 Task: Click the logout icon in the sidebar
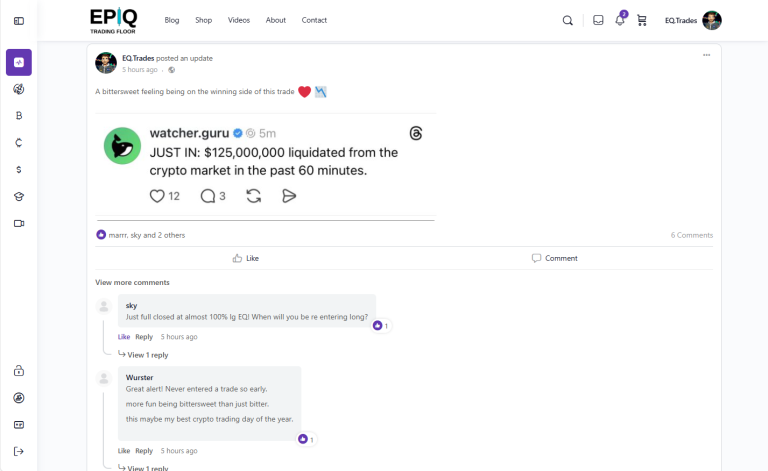19,451
